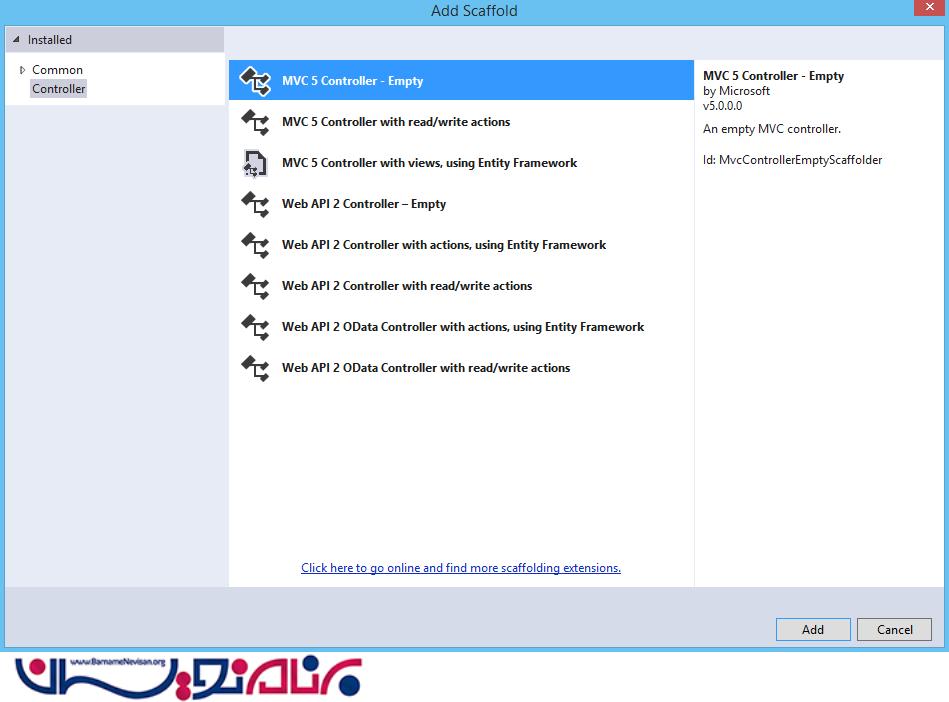Click the MVC 5 Controller - Empty icon
The height and width of the screenshot is (702, 949).
click(x=255, y=81)
